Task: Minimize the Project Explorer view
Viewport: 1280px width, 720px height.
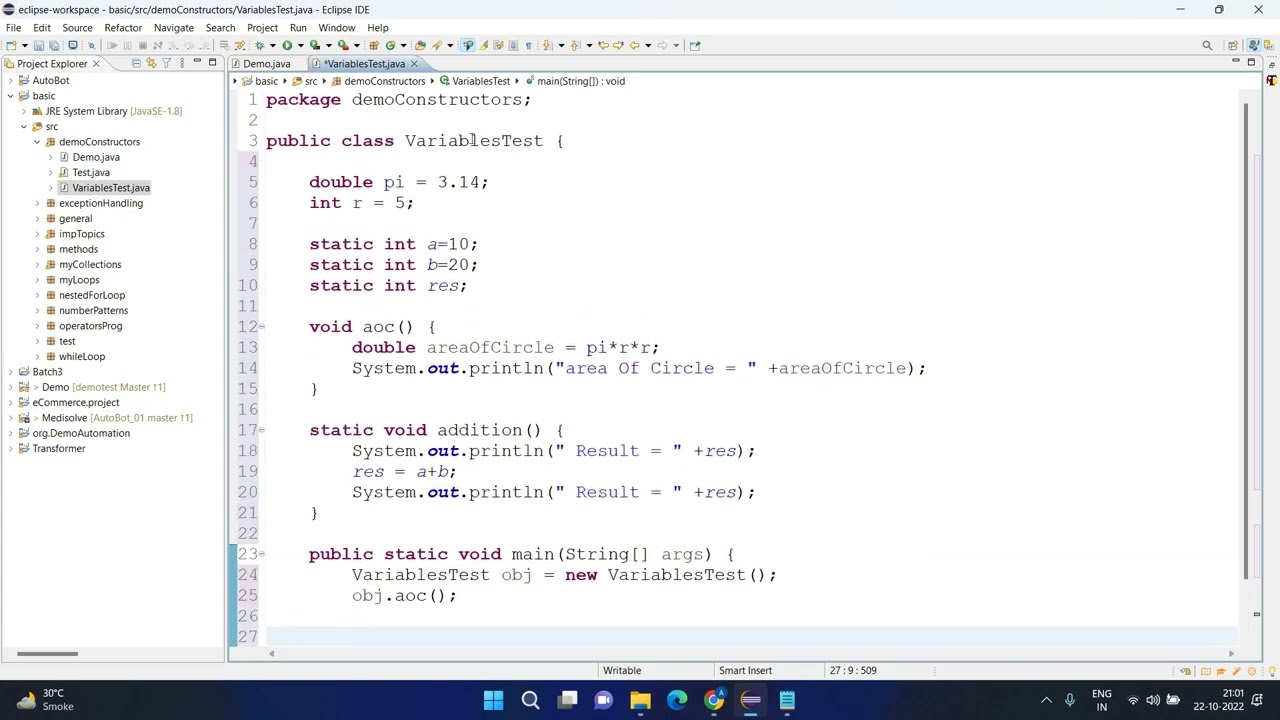Action: click(x=197, y=62)
